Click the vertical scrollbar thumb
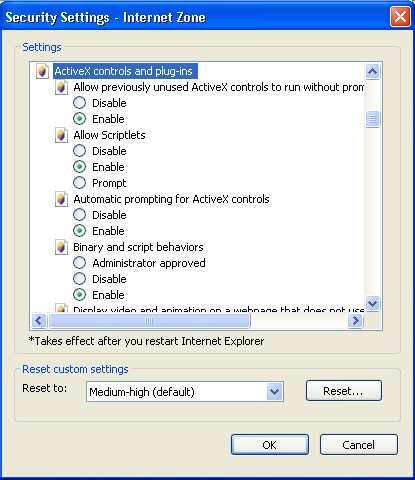 tap(372, 119)
